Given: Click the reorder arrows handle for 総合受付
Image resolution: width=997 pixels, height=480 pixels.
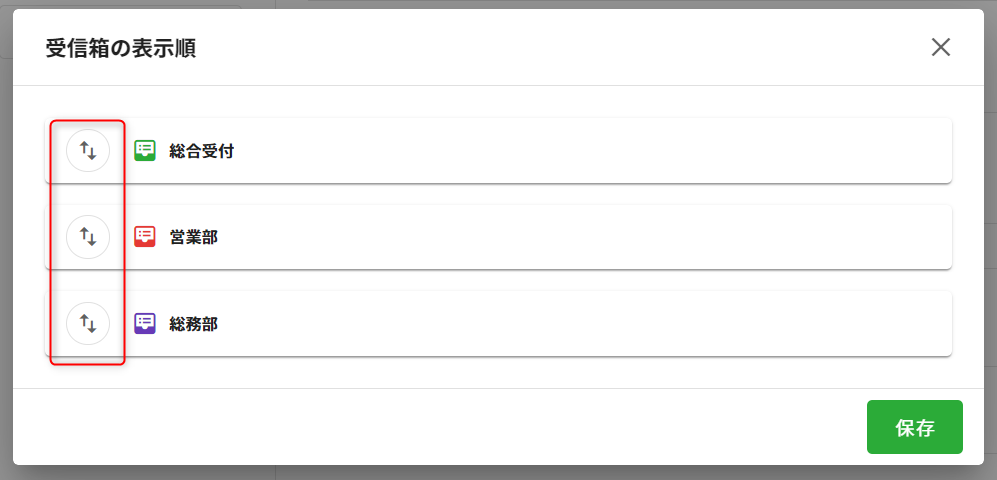Looking at the screenshot, I should click(x=88, y=151).
